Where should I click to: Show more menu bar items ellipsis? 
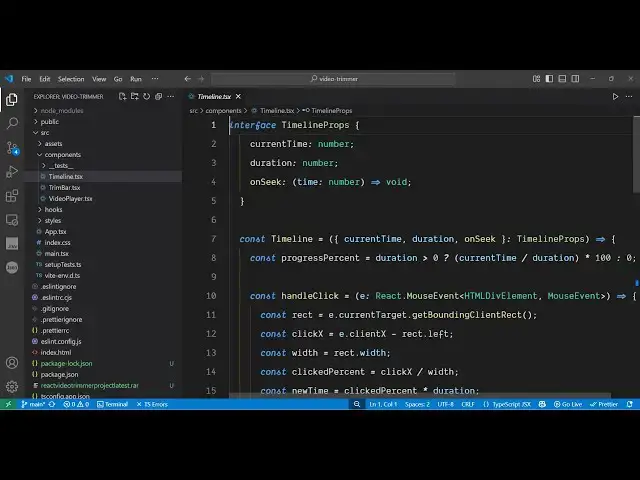(155, 79)
